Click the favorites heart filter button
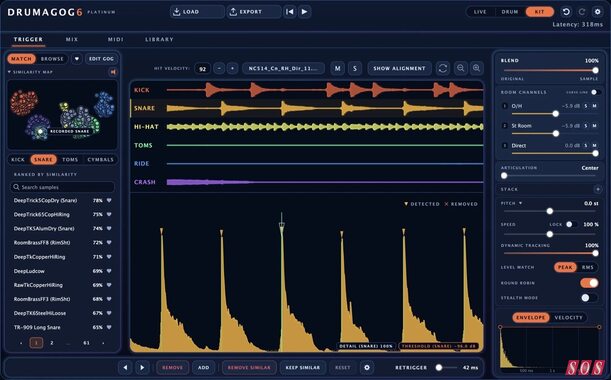The image size is (611, 380). click(x=77, y=59)
